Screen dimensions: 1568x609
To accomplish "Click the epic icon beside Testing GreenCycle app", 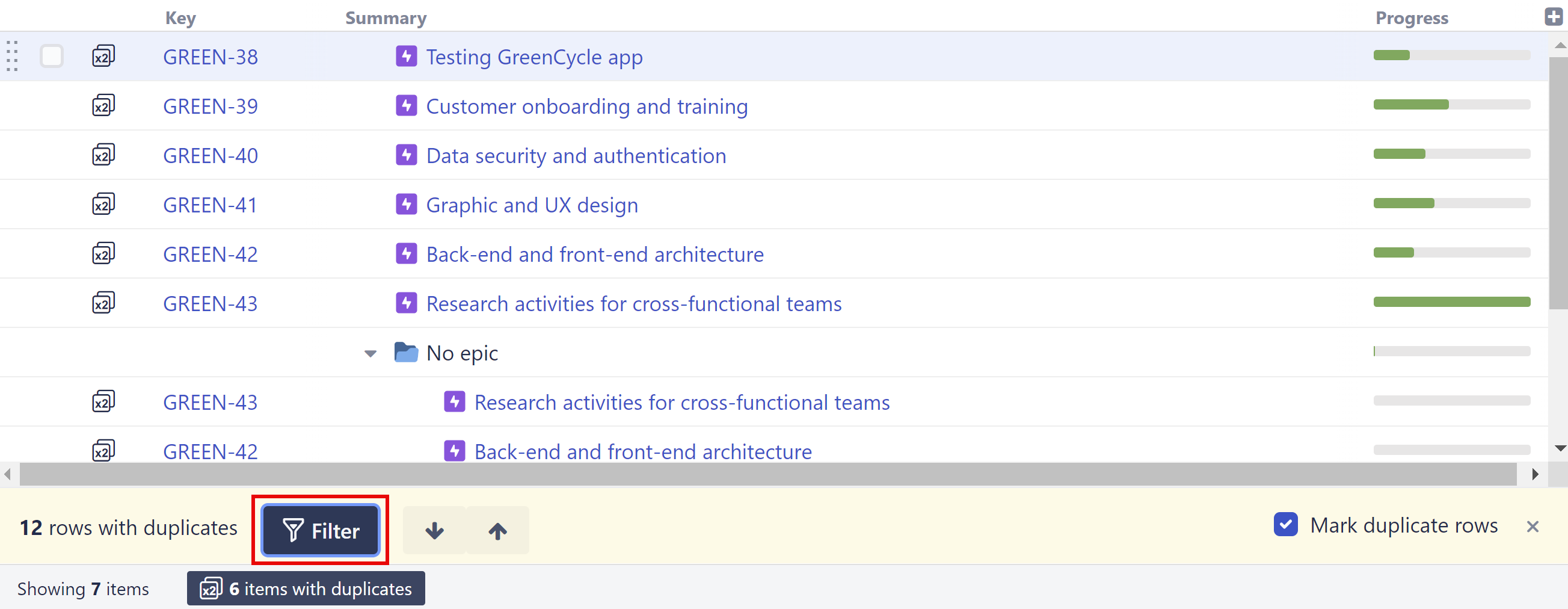I will click(406, 56).
